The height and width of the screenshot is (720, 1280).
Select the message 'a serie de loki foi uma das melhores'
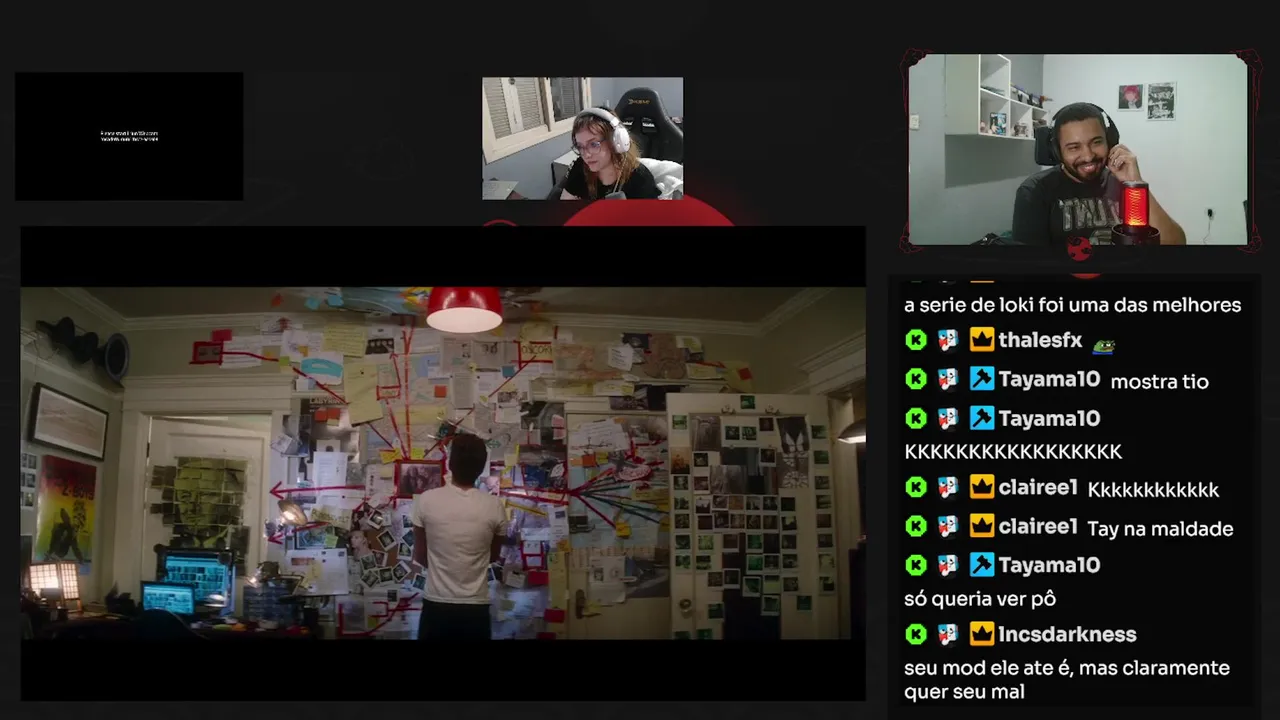pyautogui.click(x=1072, y=305)
